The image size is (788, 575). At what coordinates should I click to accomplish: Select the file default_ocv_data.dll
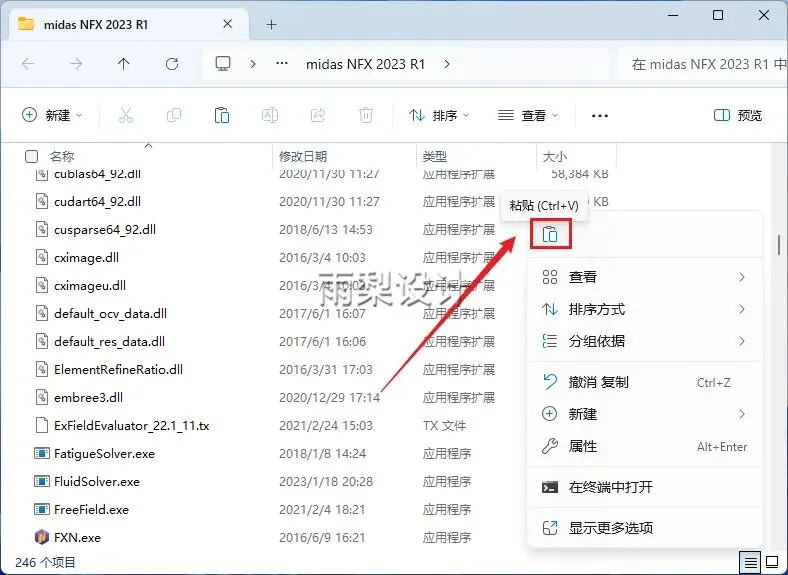(111, 314)
